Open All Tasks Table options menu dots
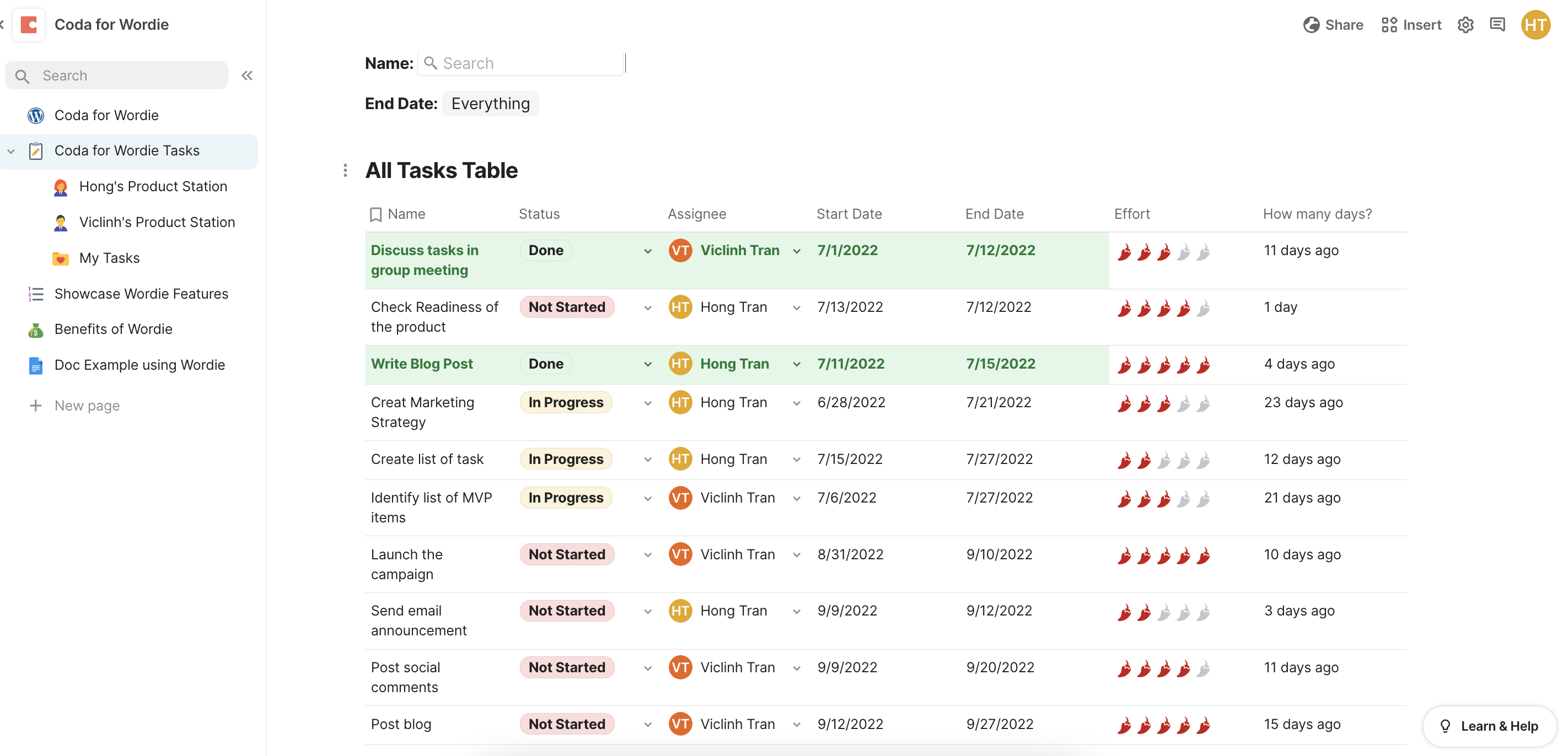Screen dimensions: 1568x756 345,170
